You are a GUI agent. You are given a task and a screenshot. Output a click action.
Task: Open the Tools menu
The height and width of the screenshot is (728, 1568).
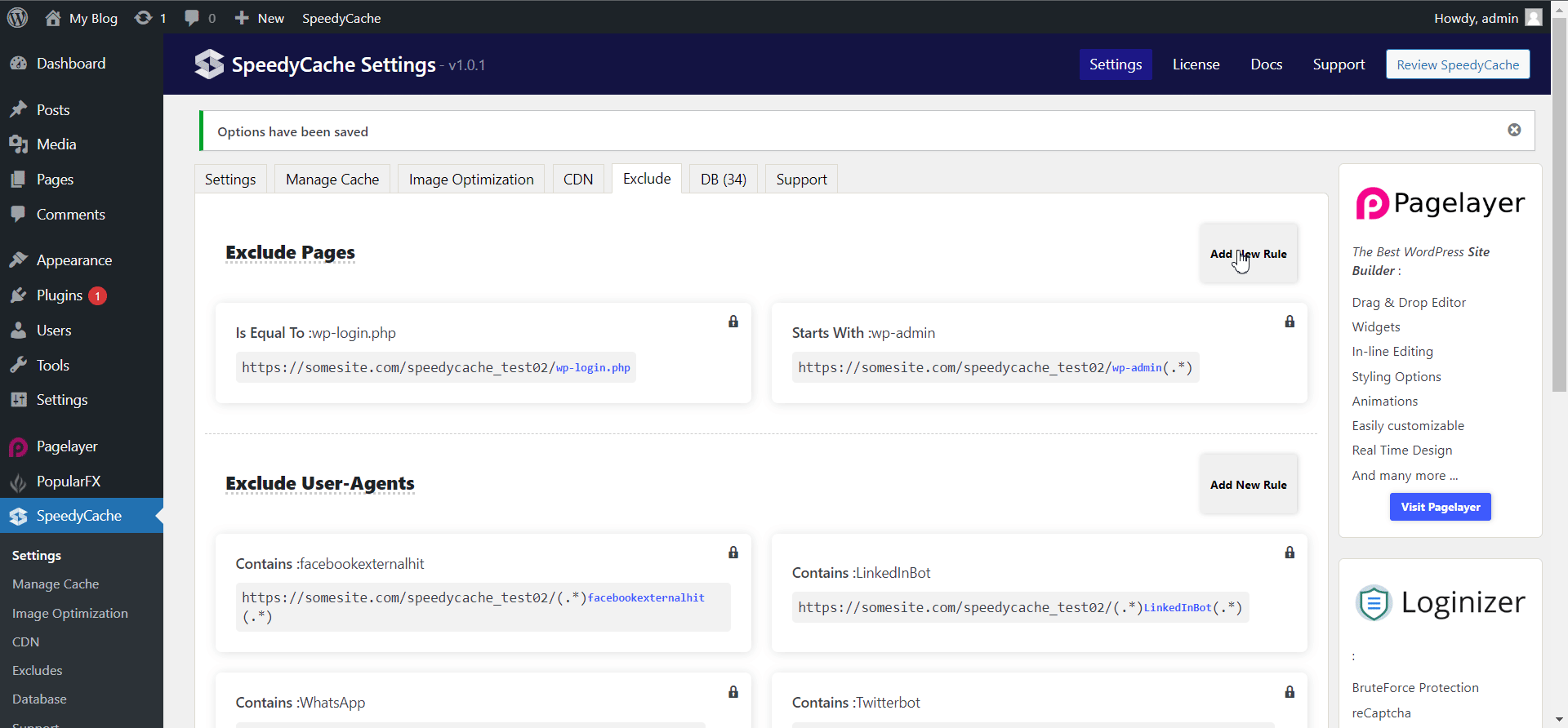[82, 366]
